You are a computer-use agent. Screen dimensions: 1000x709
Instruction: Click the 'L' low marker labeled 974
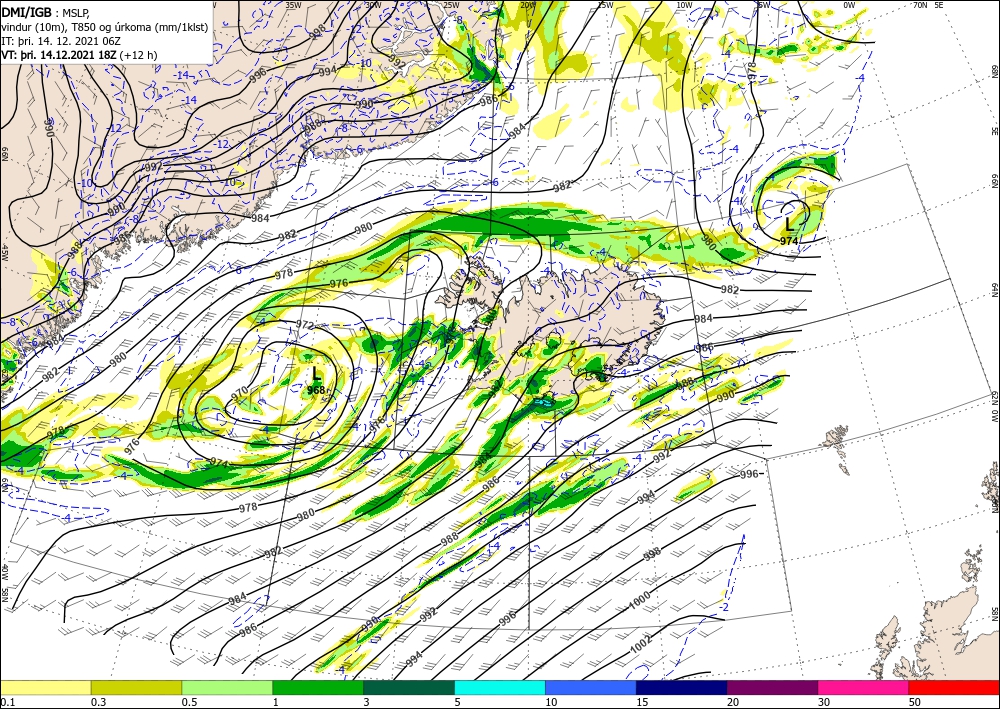point(790,224)
